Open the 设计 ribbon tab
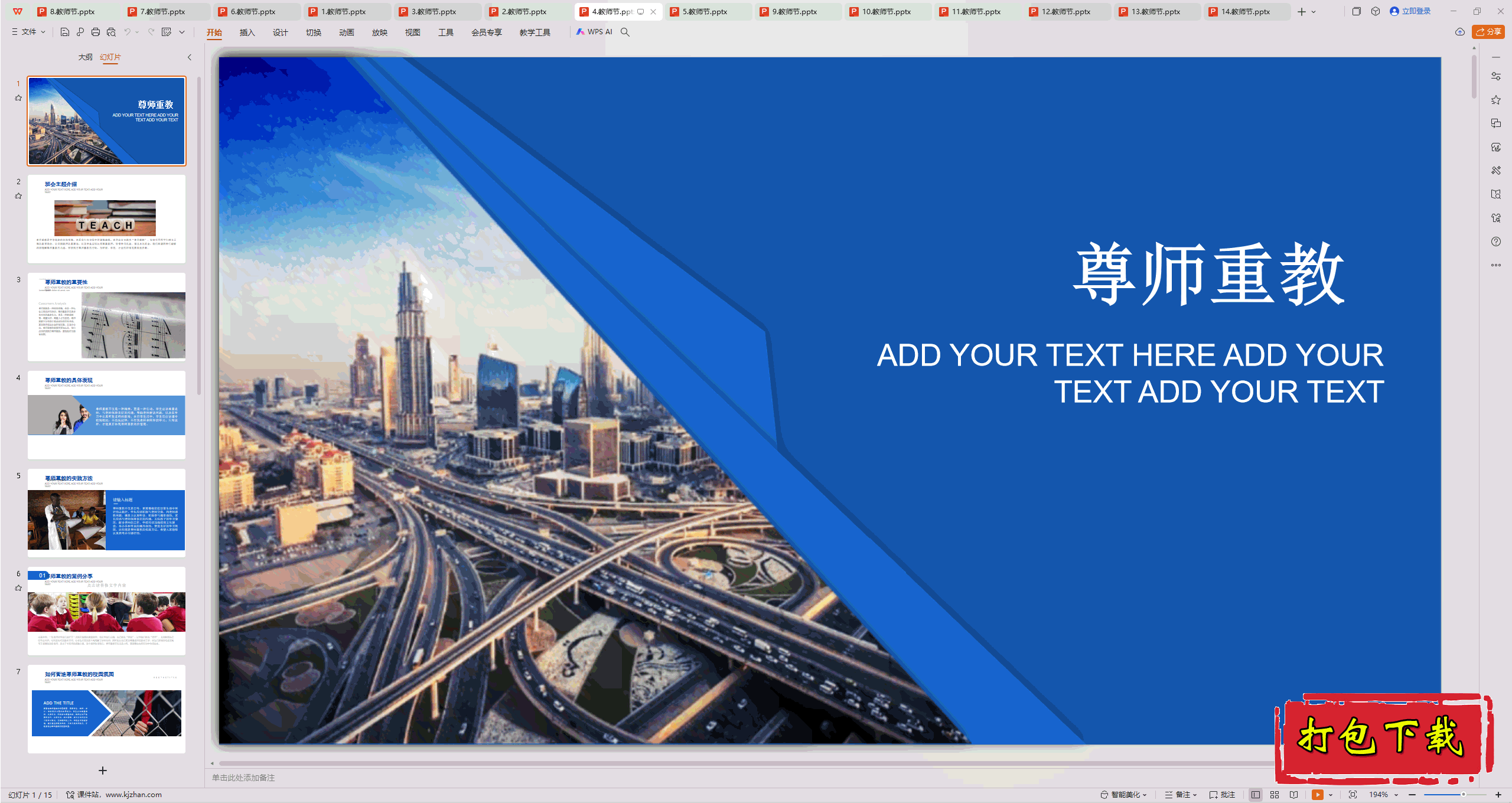This screenshot has height=803, width=1512. 281,32
